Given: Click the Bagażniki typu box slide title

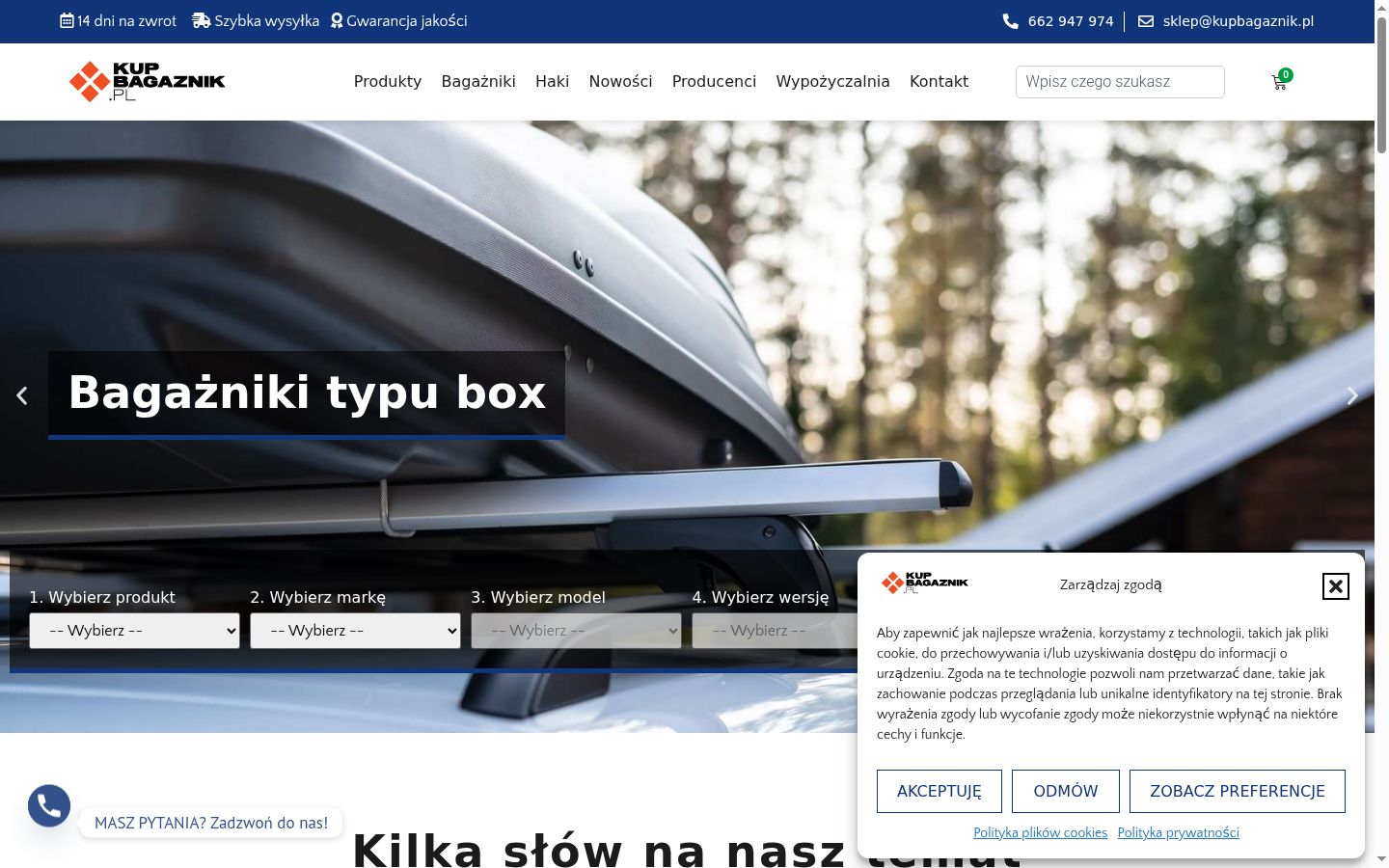Looking at the screenshot, I should coord(307,393).
